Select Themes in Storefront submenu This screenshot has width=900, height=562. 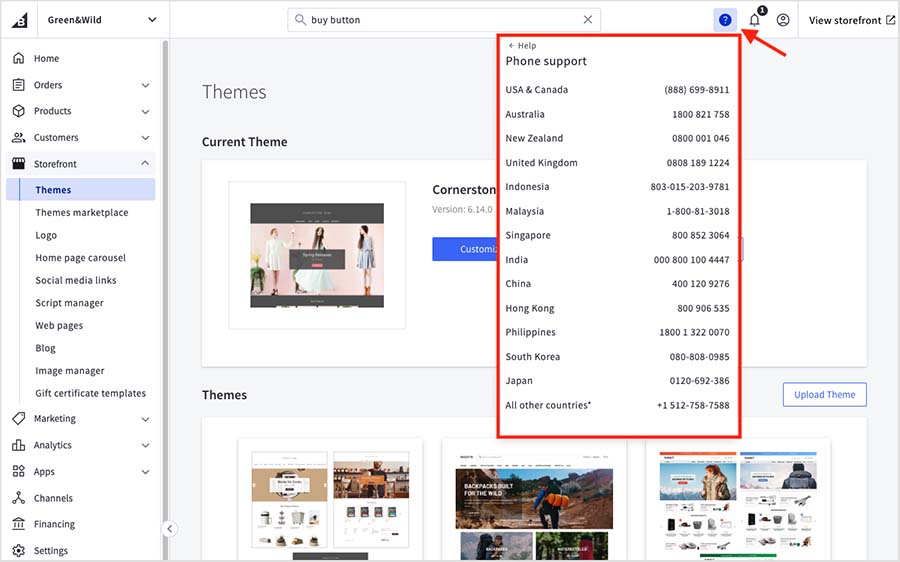pos(81,189)
